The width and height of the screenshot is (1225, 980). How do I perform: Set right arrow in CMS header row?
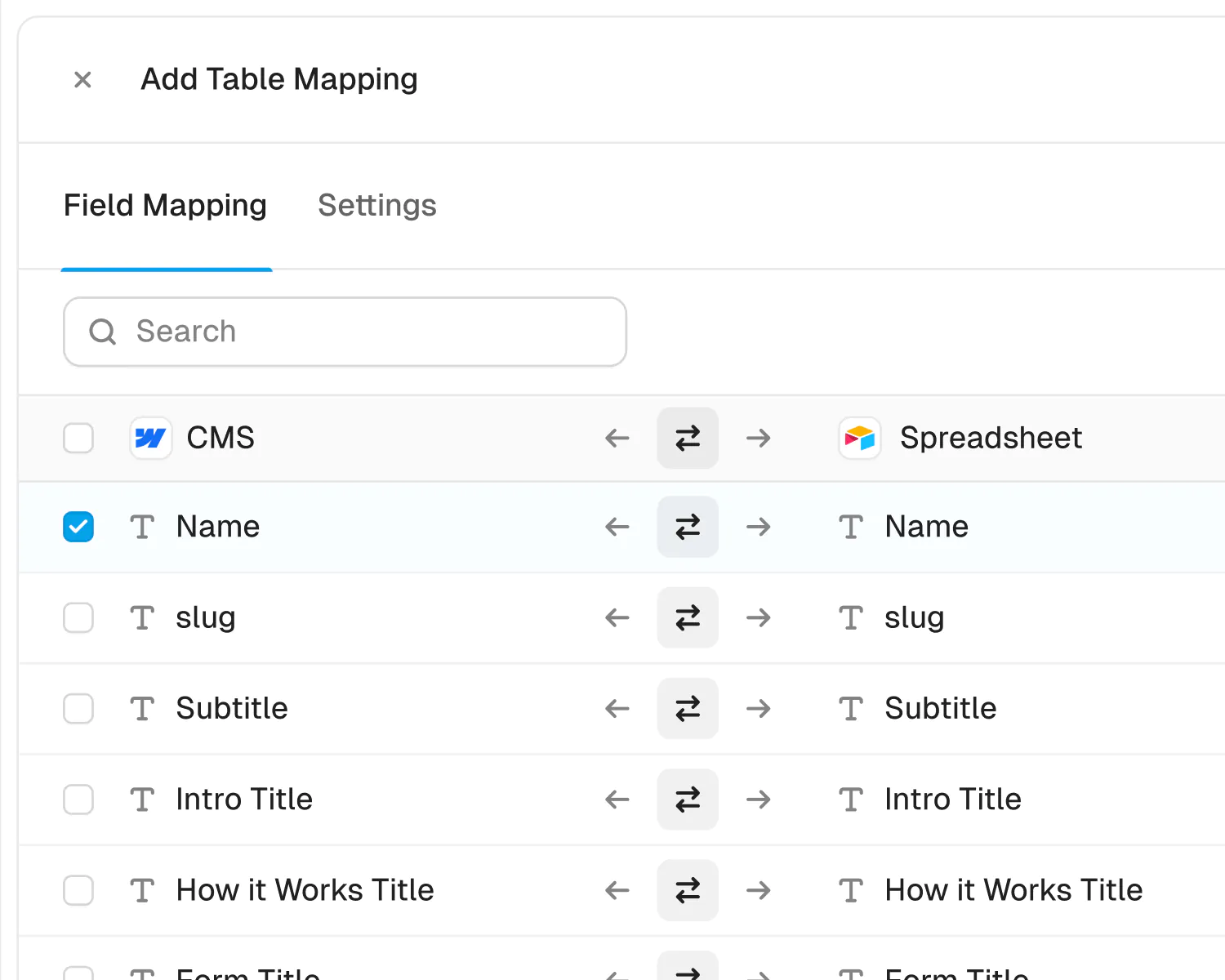[x=759, y=439]
